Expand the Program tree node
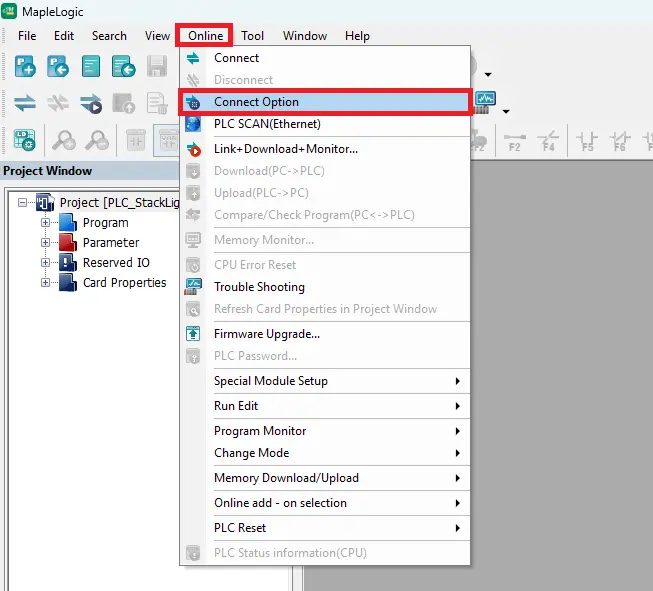Screen dimensions: 653x591 tap(45, 223)
